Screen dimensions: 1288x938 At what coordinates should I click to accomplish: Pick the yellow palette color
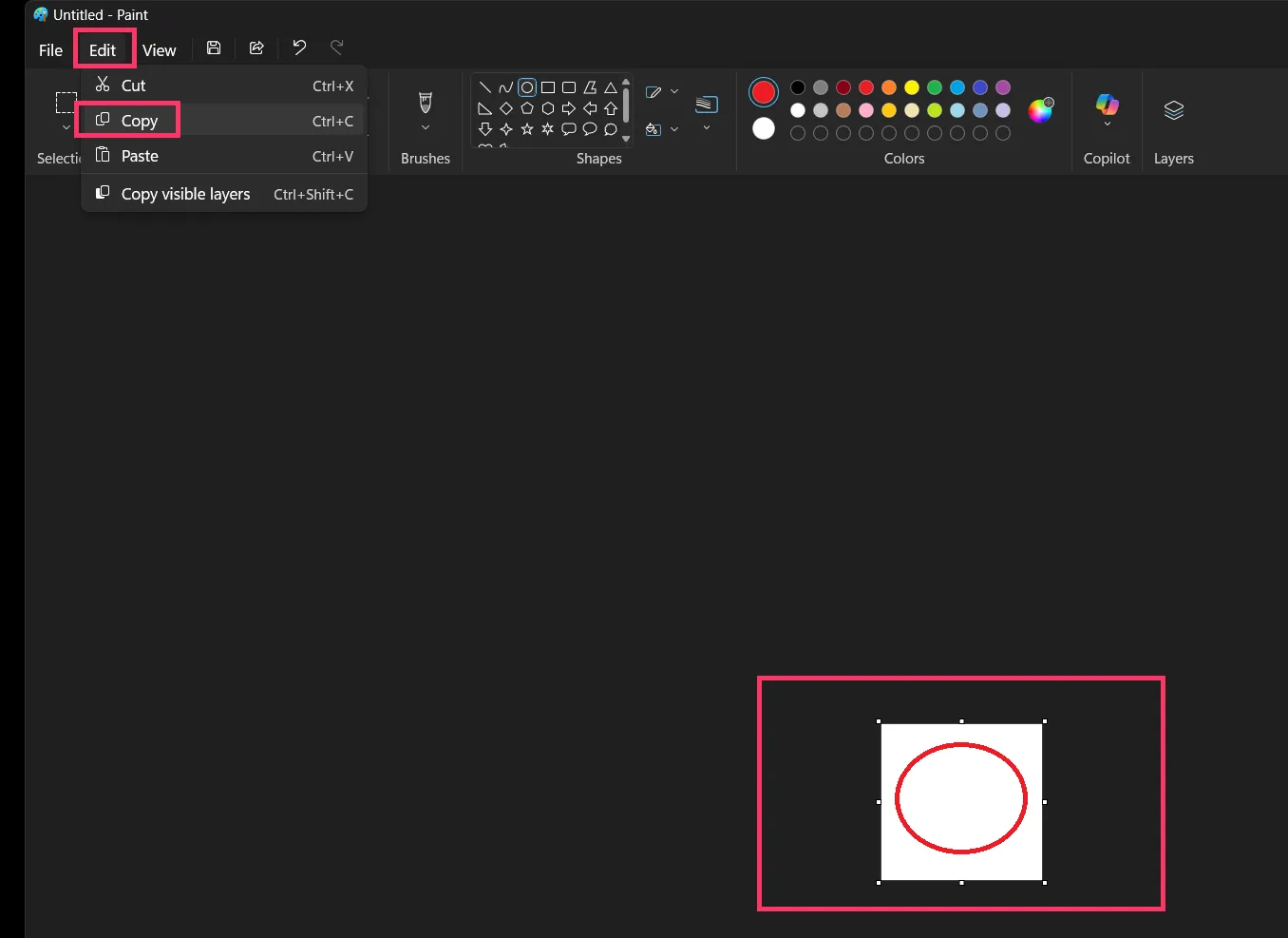coord(912,87)
